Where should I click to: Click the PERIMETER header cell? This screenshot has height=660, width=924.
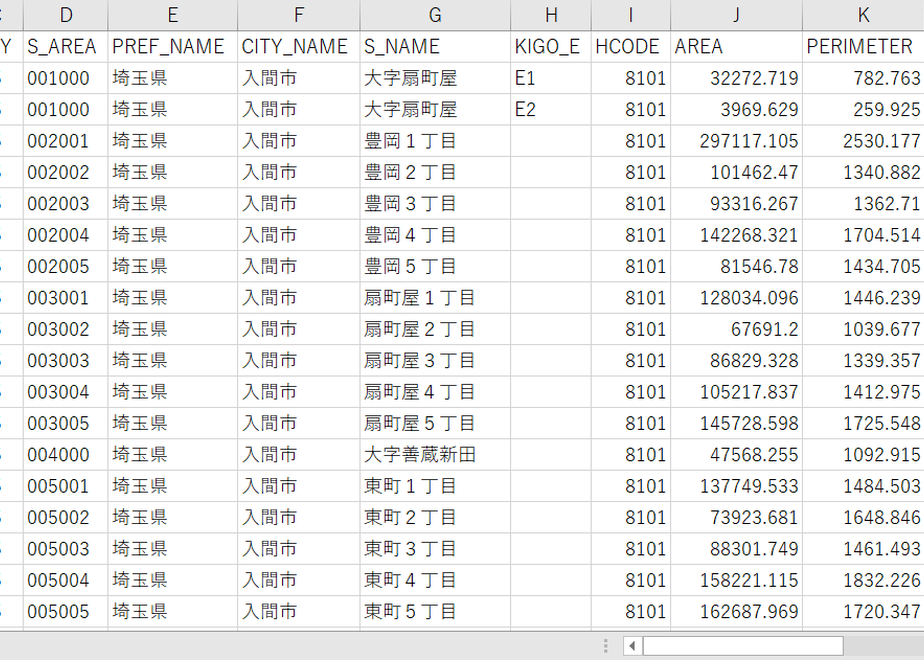[x=863, y=47]
